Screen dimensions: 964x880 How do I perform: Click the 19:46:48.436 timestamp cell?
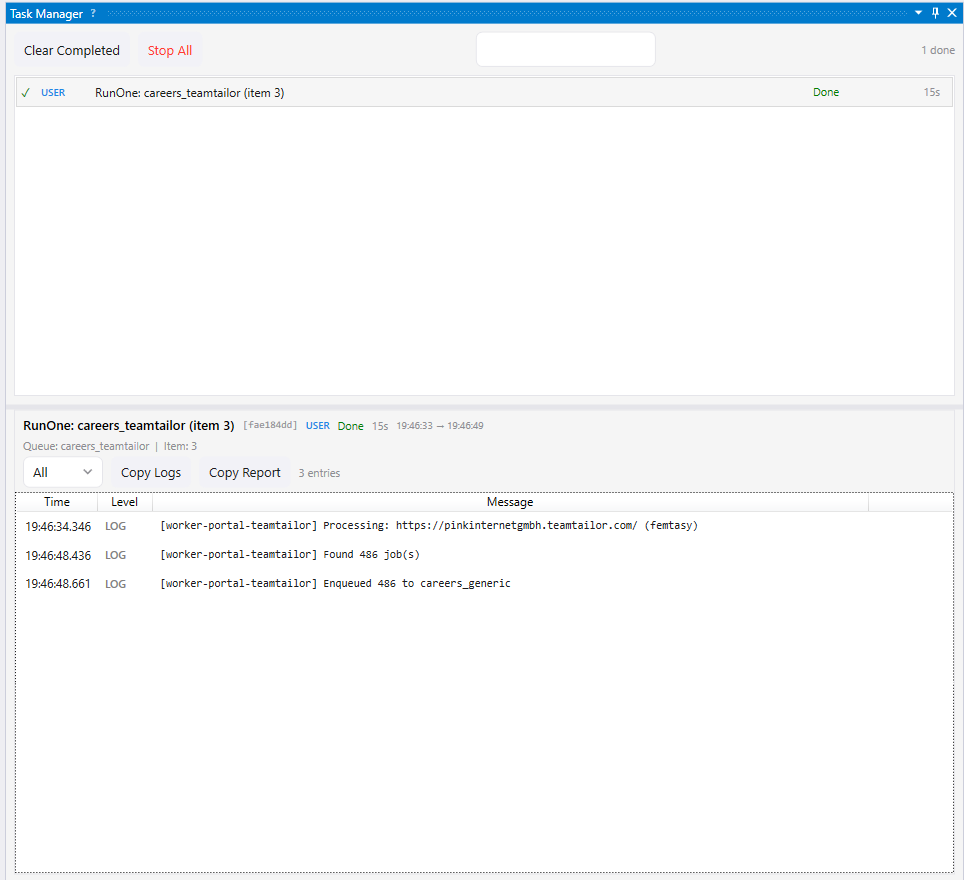click(58, 555)
